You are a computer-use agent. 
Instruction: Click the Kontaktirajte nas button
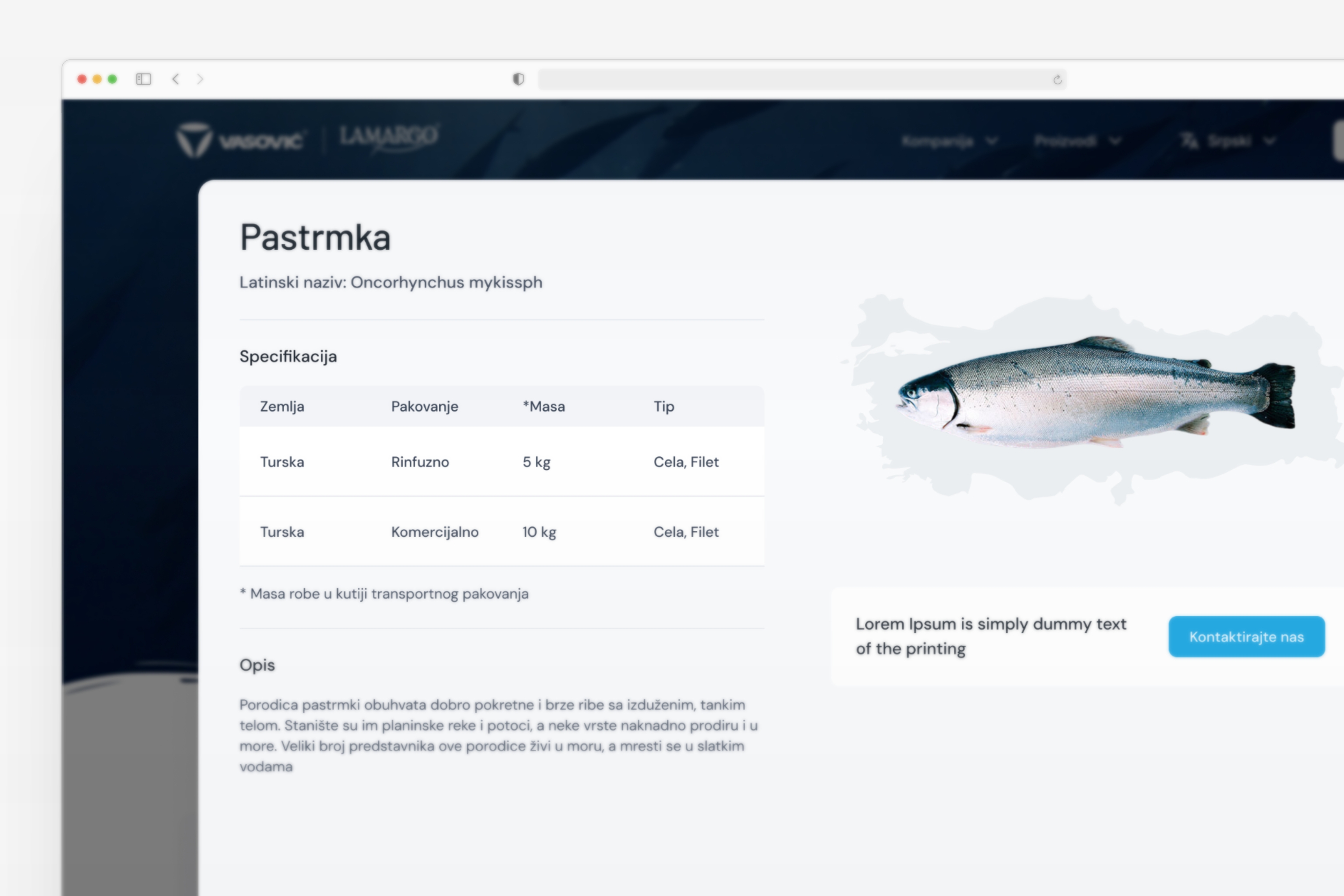click(1246, 637)
